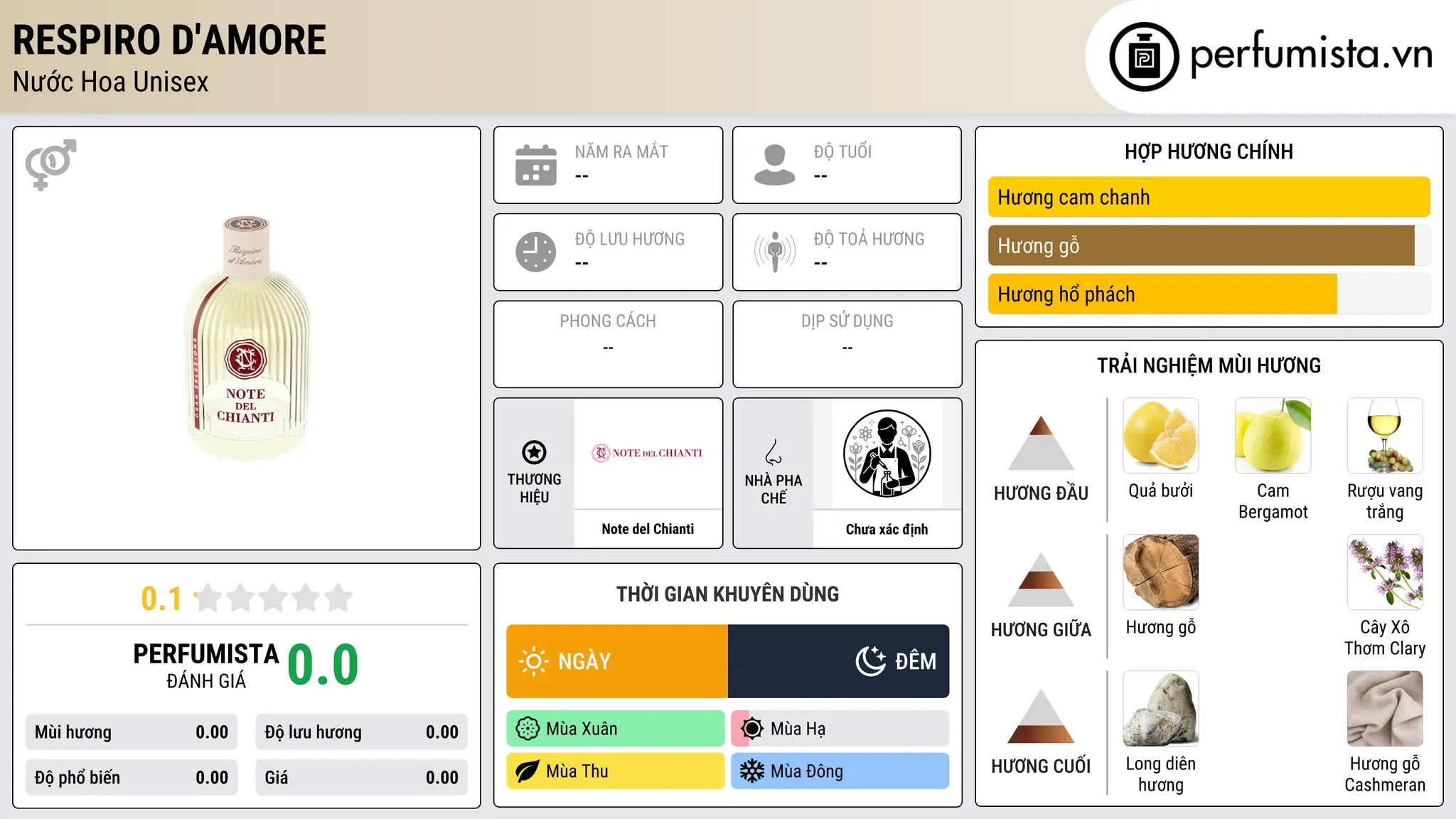Click the star badge icon above Thương hiệu
Image resolution: width=1456 pixels, height=819 pixels.
(534, 452)
